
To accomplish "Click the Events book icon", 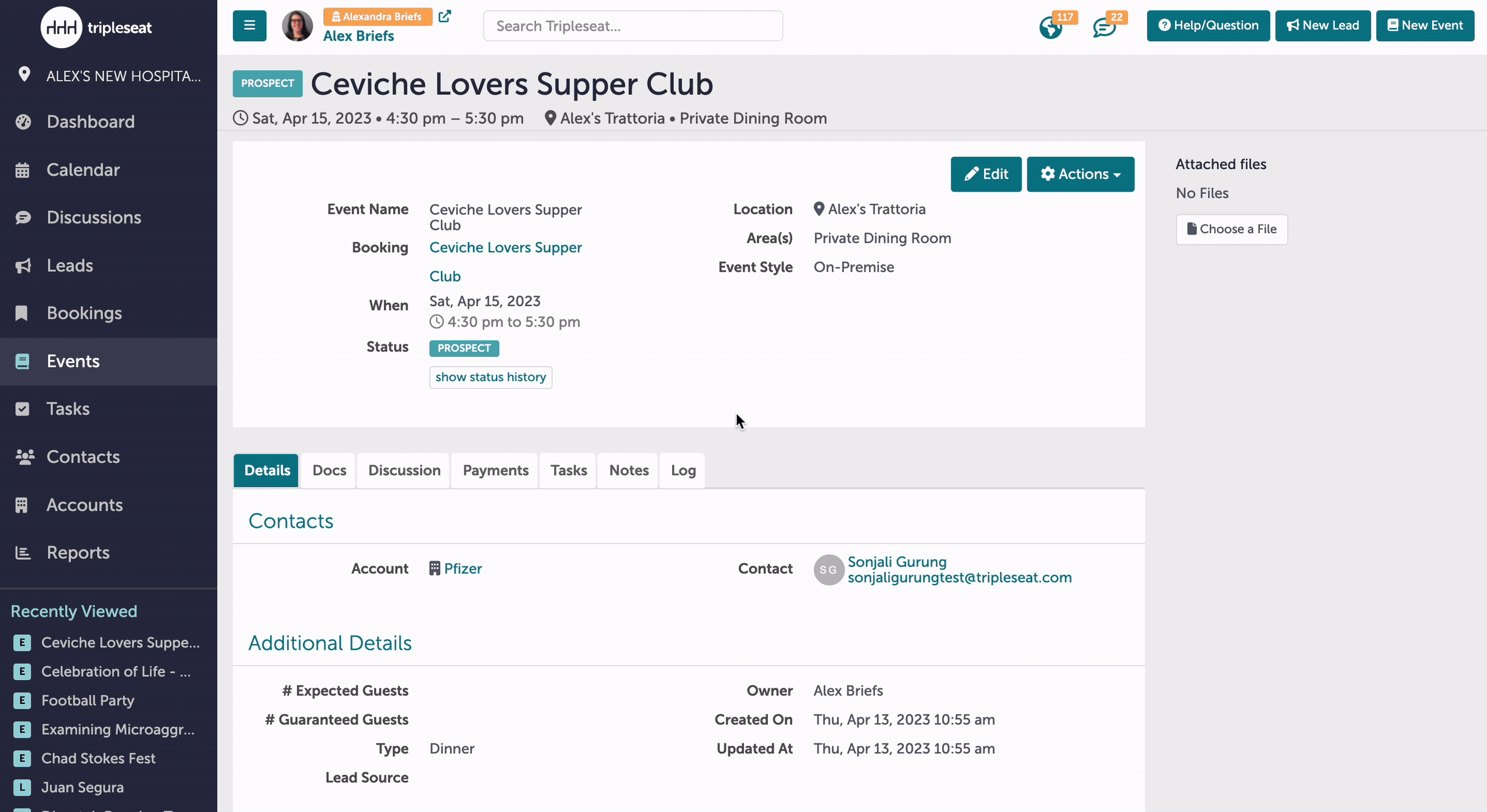I will click(x=22, y=361).
